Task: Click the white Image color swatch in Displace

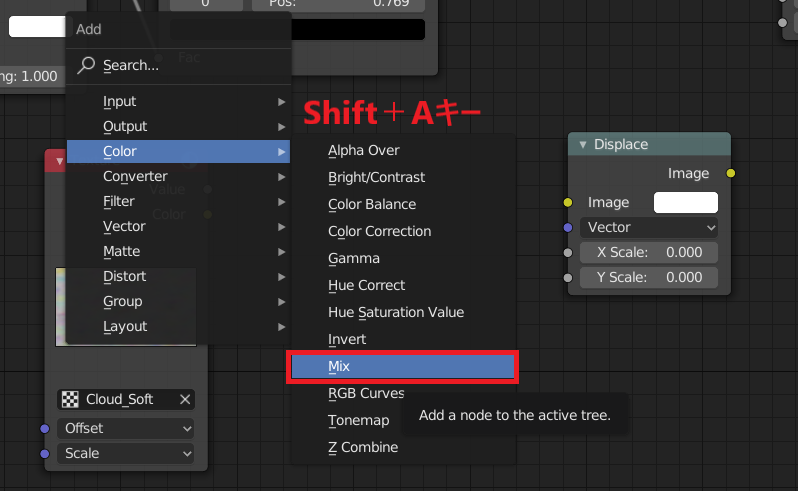Action: coord(686,203)
